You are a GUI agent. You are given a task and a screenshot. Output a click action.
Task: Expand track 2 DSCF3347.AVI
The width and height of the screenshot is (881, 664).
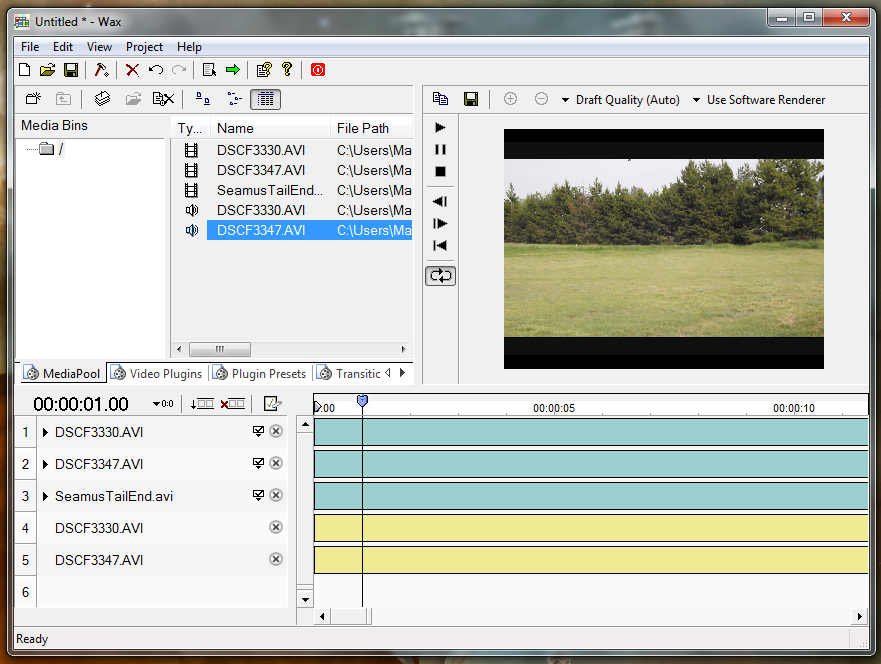46,465
